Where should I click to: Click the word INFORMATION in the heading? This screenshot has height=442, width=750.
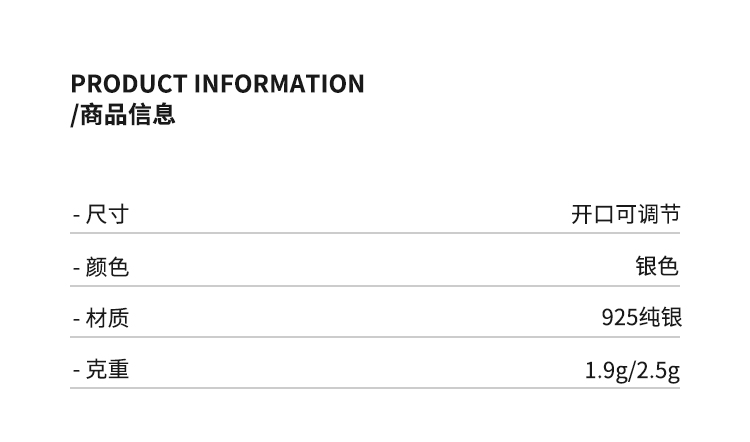click(279, 84)
